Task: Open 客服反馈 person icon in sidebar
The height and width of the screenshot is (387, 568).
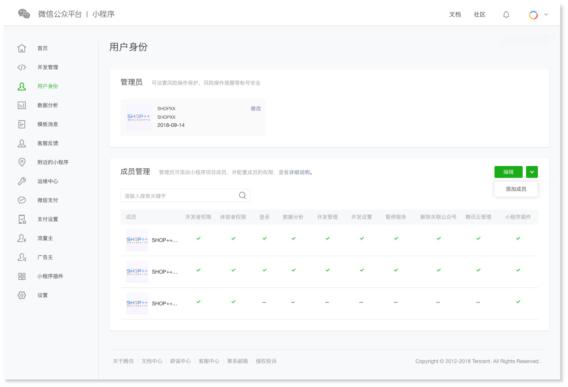Action: coord(22,143)
